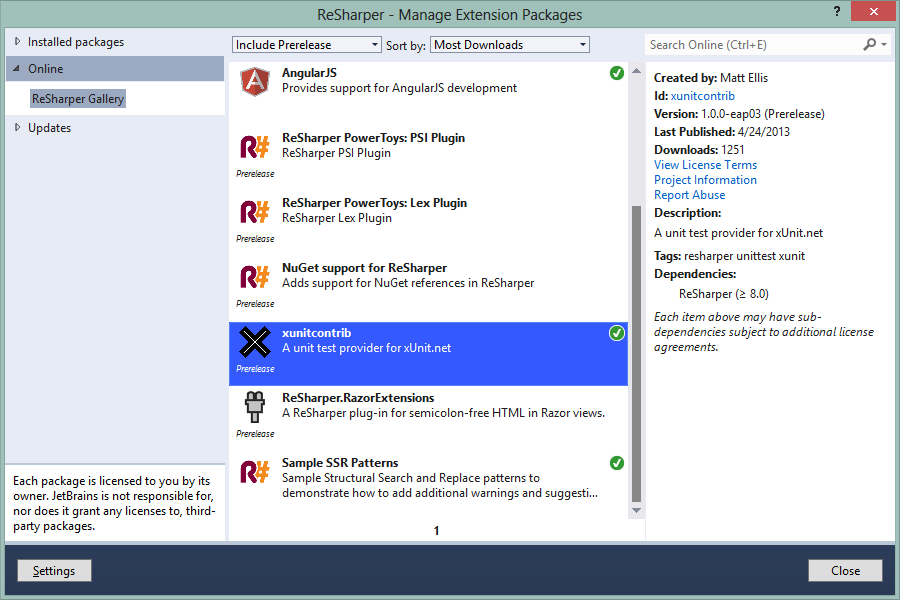Select ReSharper.RazorExtensions package title
The width and height of the screenshot is (900, 600).
click(358, 398)
